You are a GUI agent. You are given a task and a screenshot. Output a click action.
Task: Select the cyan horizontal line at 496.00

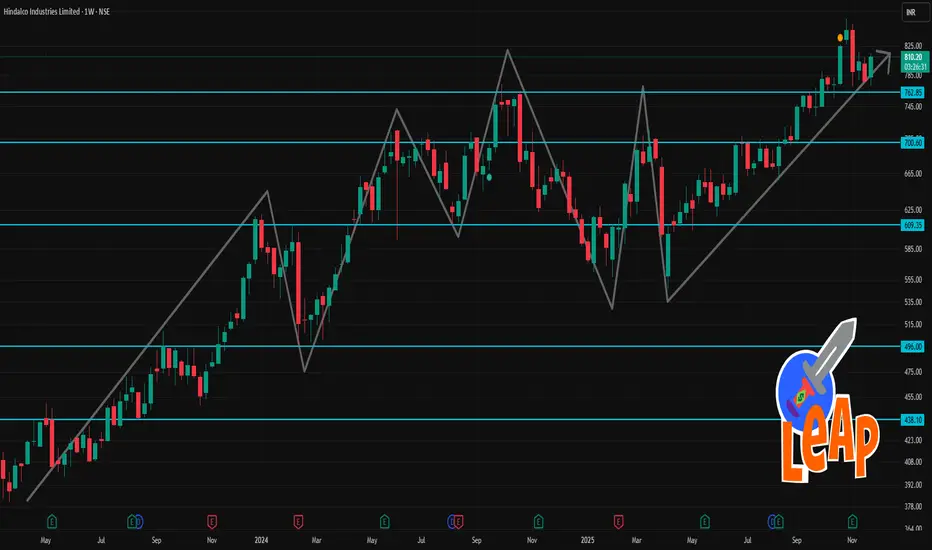coord(451,346)
